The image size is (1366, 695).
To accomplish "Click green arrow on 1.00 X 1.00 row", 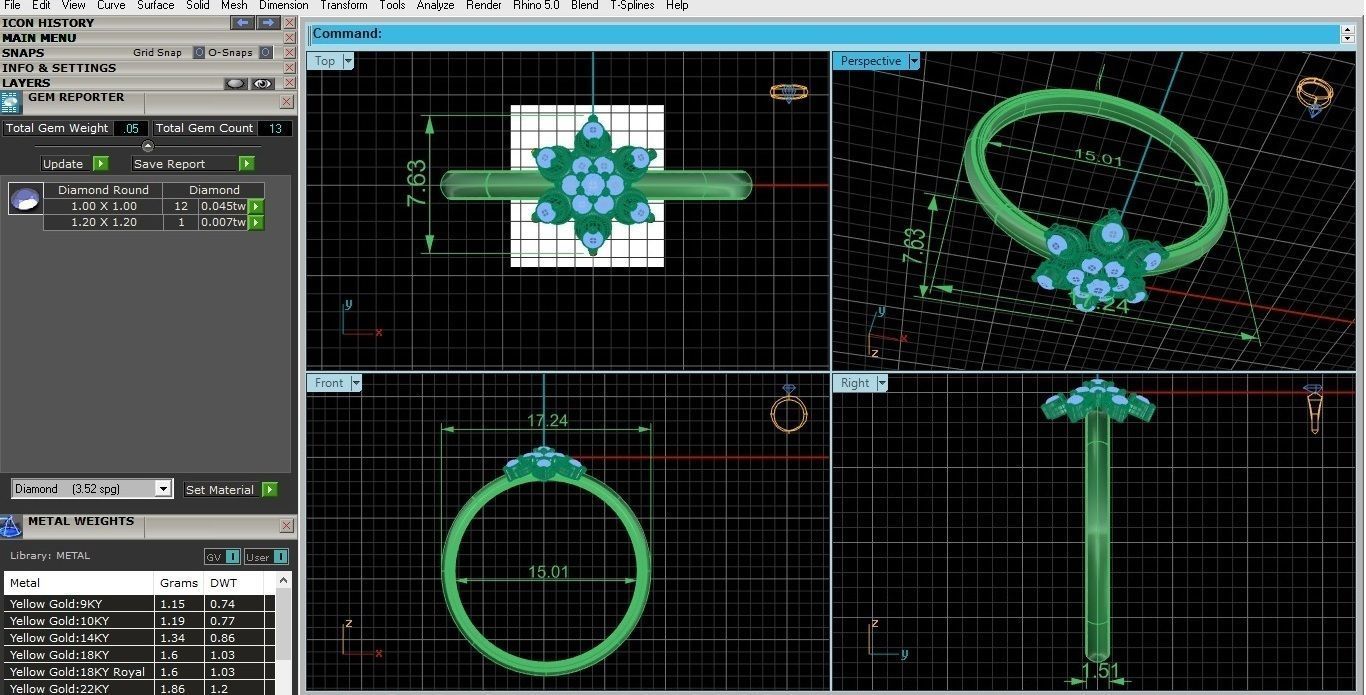I will point(256,206).
